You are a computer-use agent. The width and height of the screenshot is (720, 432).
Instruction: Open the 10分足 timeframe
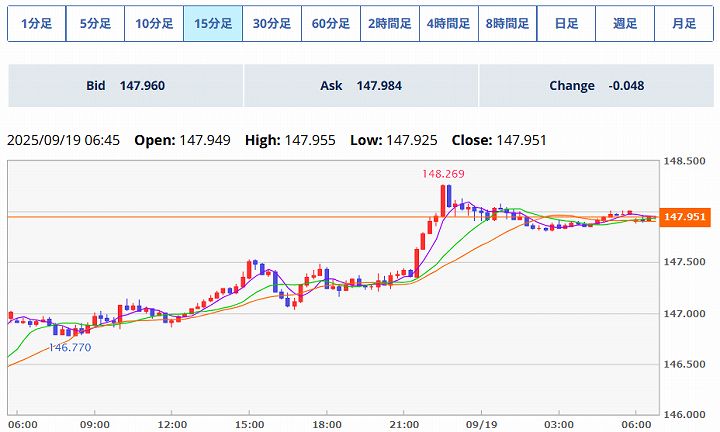[x=154, y=23]
